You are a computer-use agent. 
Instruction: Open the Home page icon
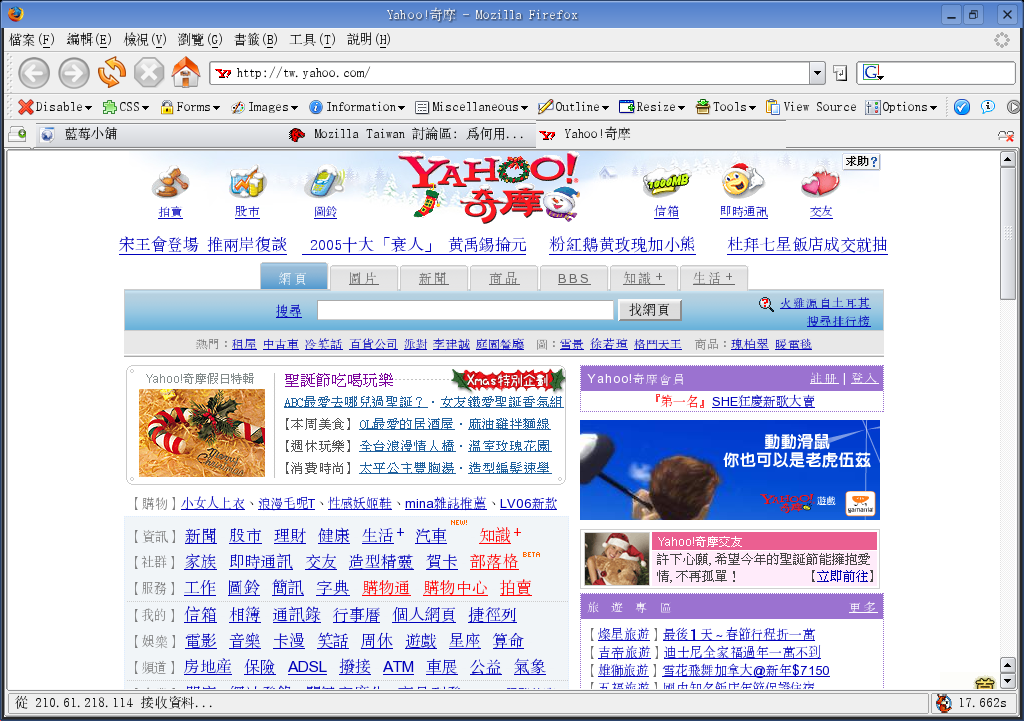tap(186, 72)
